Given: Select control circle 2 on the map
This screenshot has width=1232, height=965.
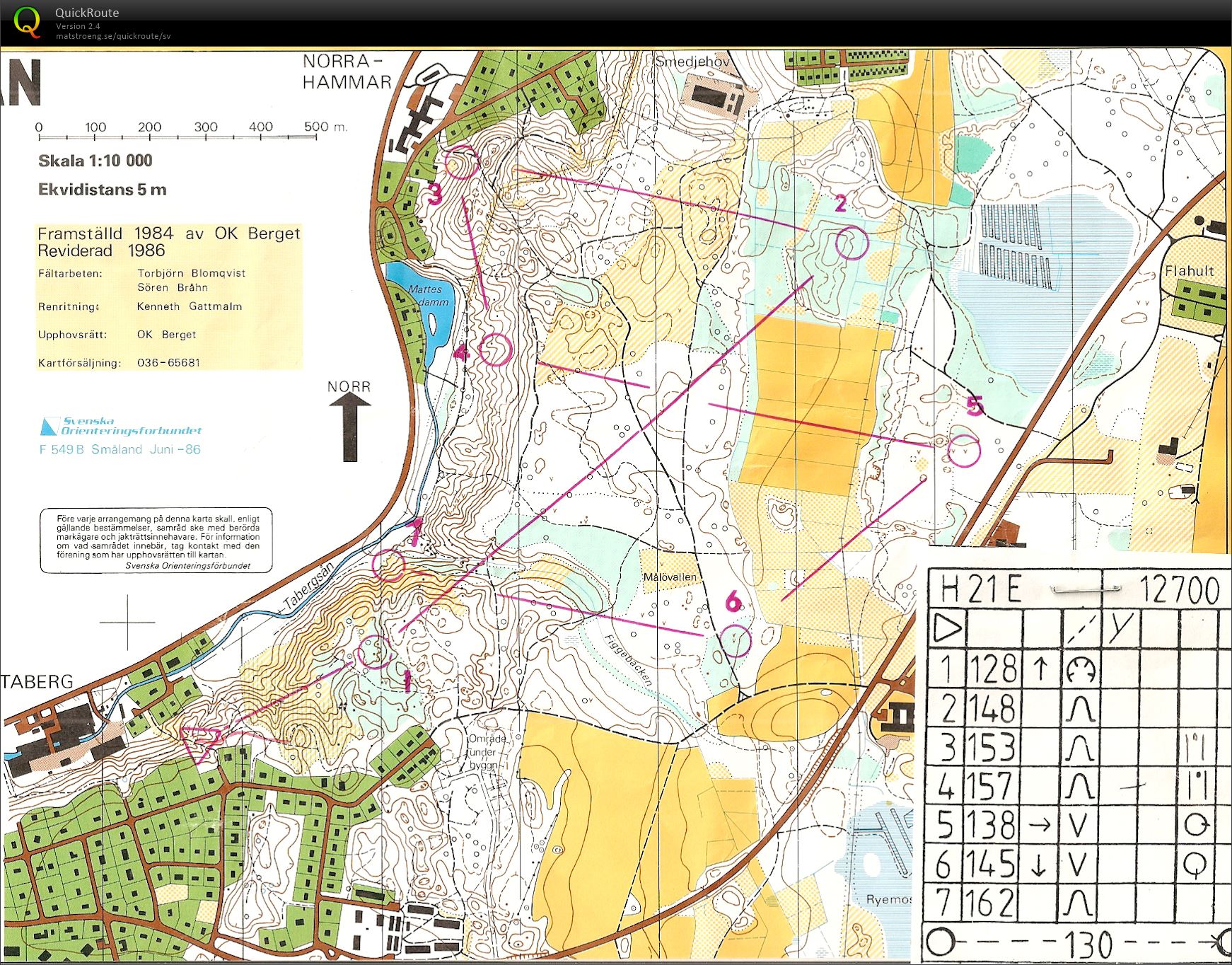Looking at the screenshot, I should coord(852,244).
